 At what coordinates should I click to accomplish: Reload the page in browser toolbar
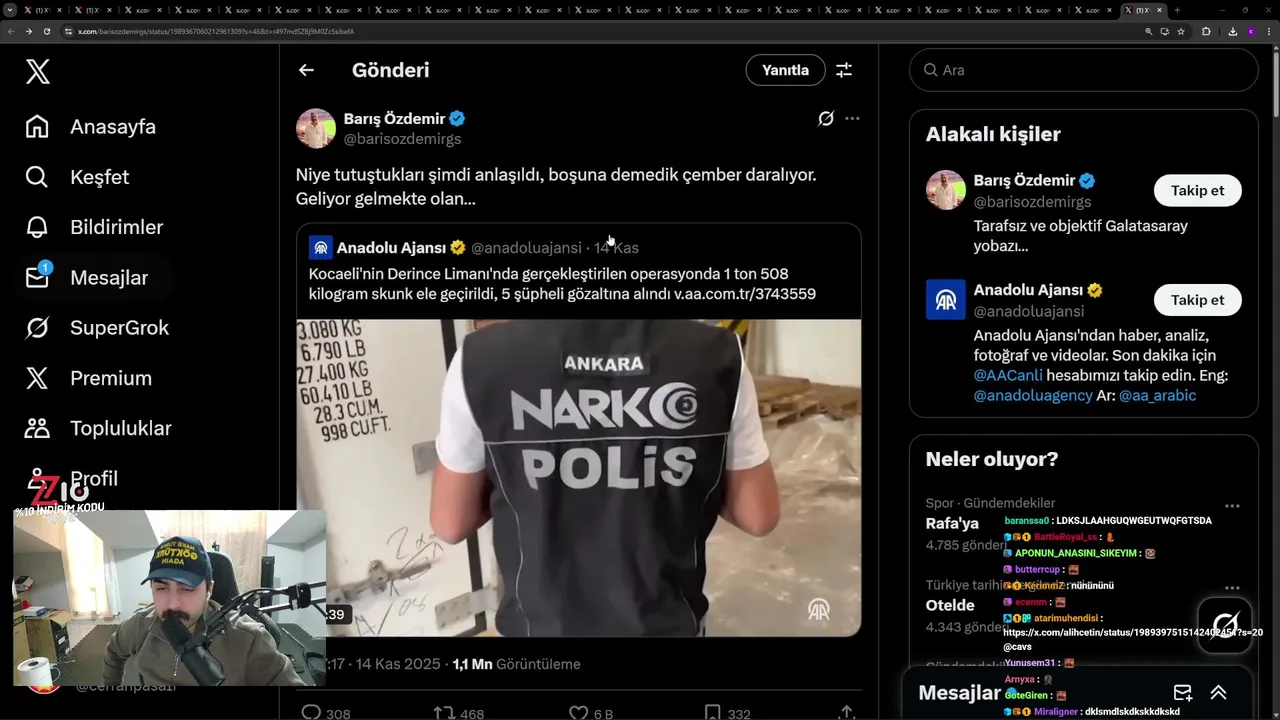pos(46,31)
